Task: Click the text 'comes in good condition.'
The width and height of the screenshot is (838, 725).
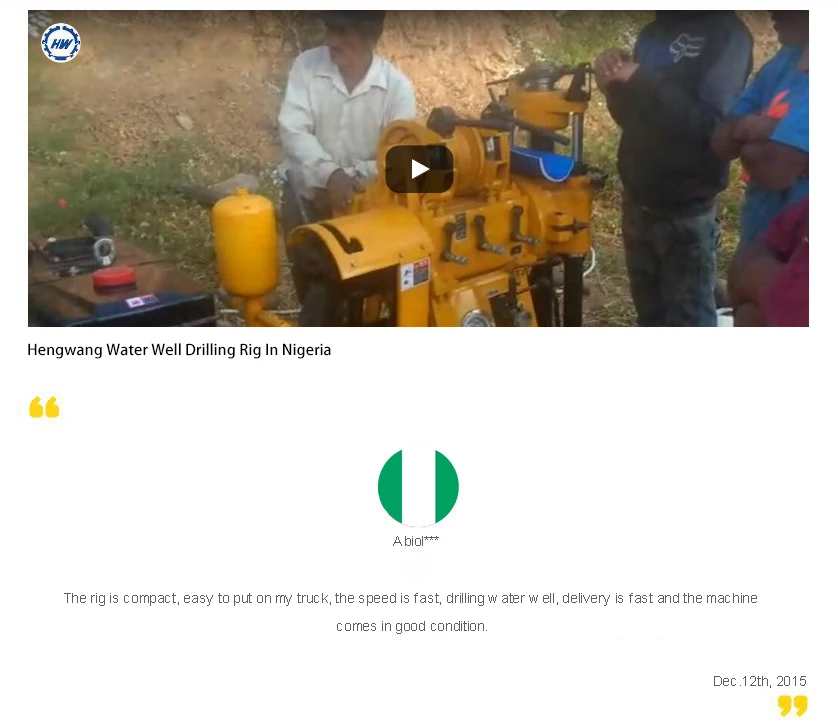Action: pos(412,626)
